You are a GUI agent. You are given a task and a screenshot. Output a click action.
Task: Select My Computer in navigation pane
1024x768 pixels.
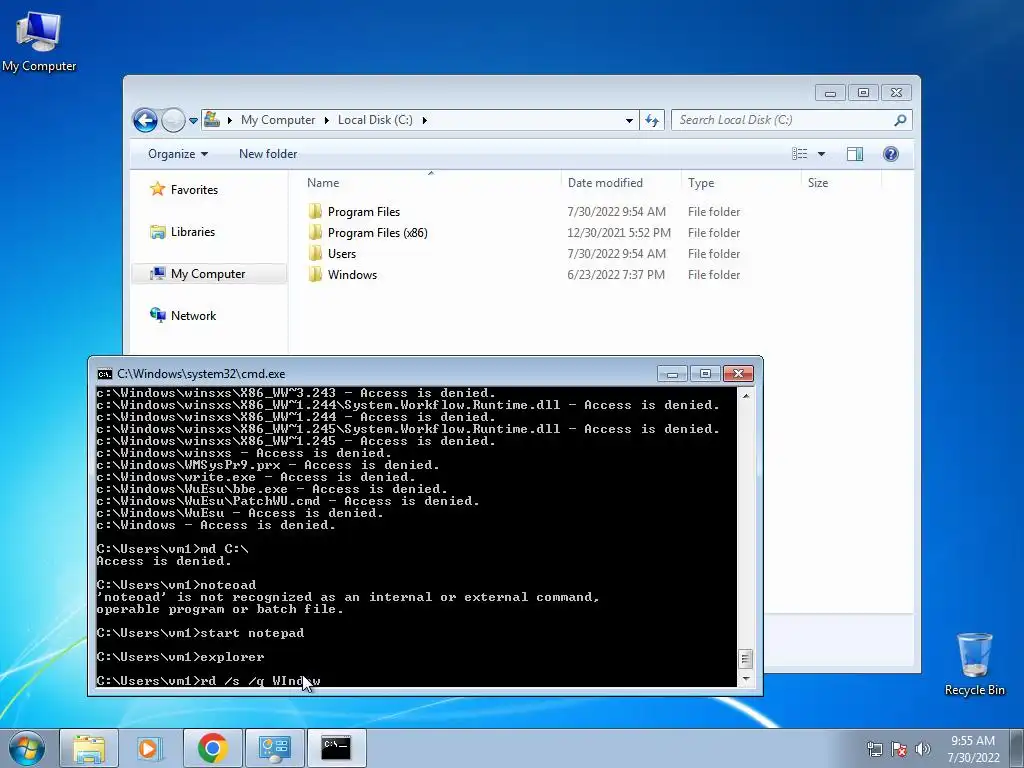click(208, 274)
